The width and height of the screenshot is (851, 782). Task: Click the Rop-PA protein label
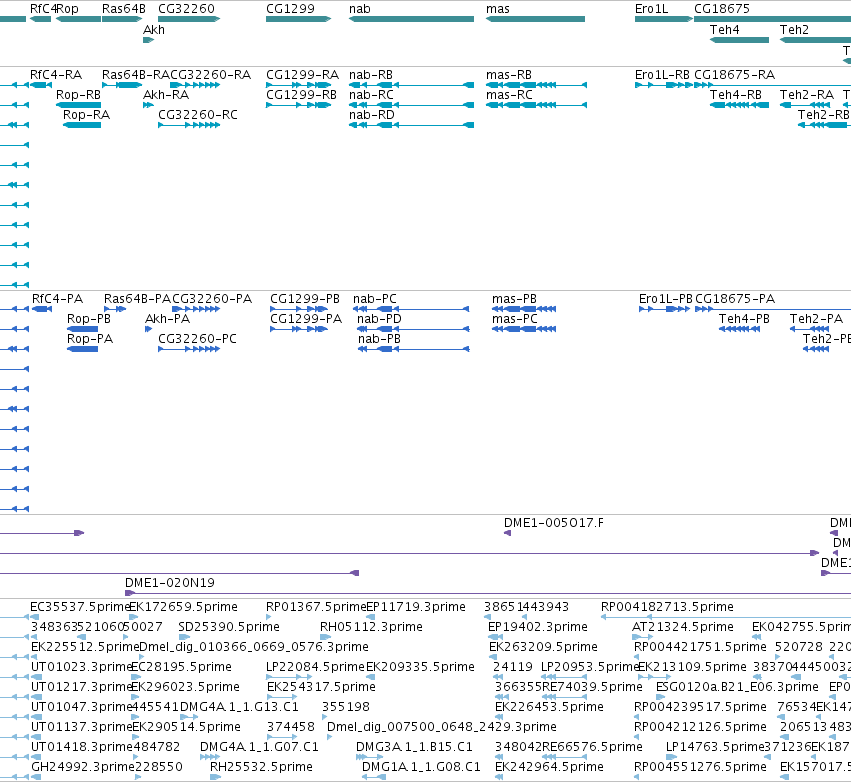point(90,339)
